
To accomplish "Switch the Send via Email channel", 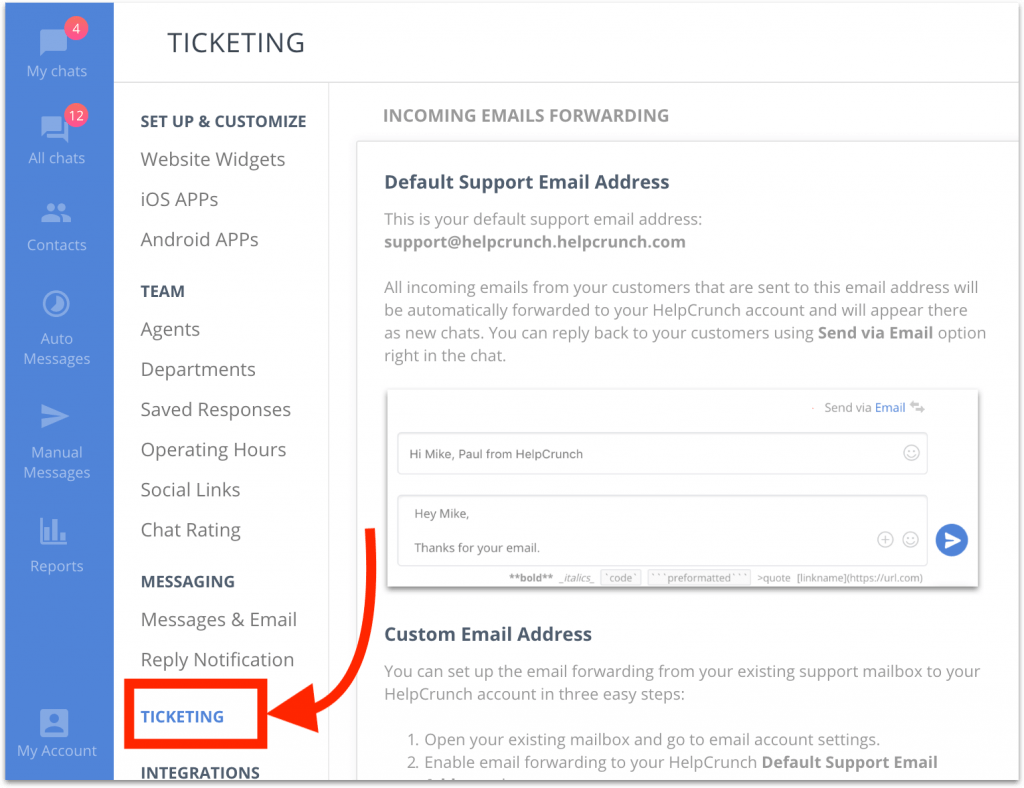I will (918, 407).
